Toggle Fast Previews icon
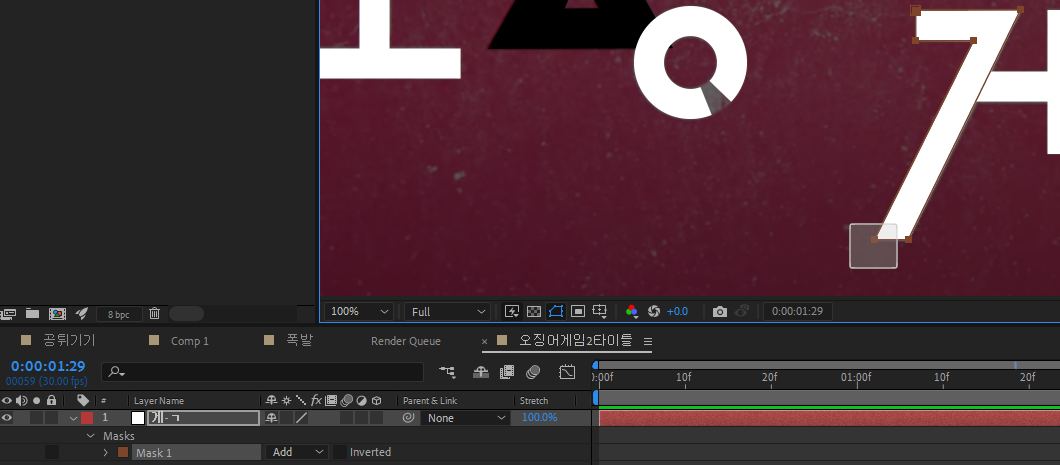The image size is (1060, 465). [512, 312]
